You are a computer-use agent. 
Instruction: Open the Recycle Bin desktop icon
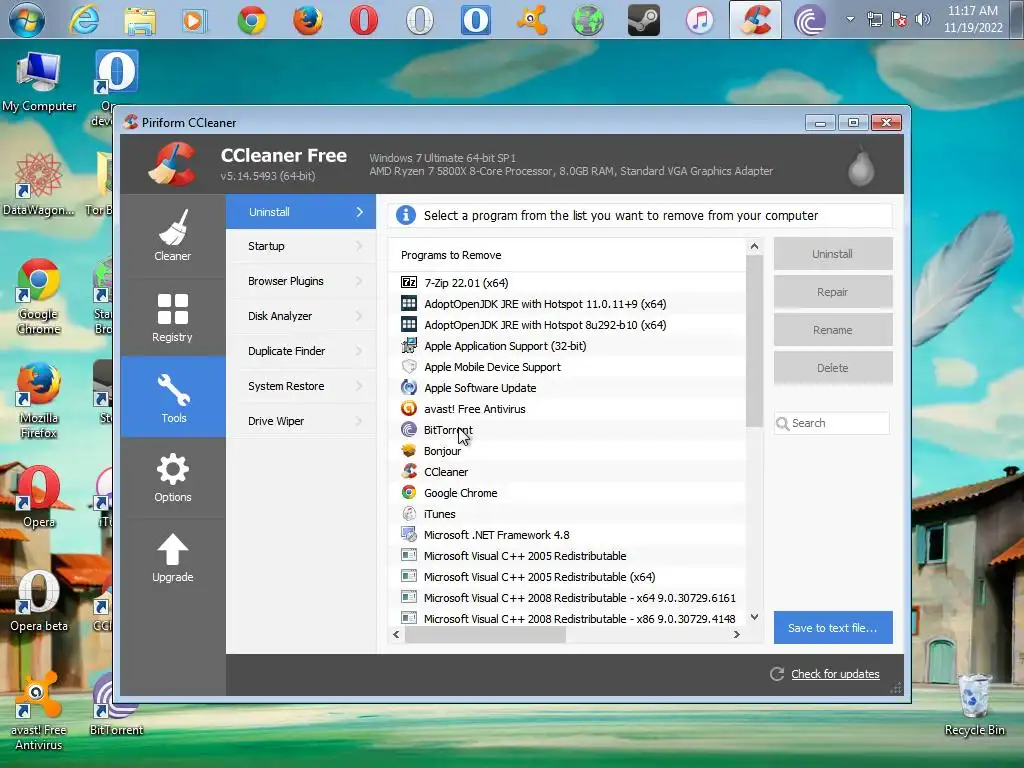point(974,706)
